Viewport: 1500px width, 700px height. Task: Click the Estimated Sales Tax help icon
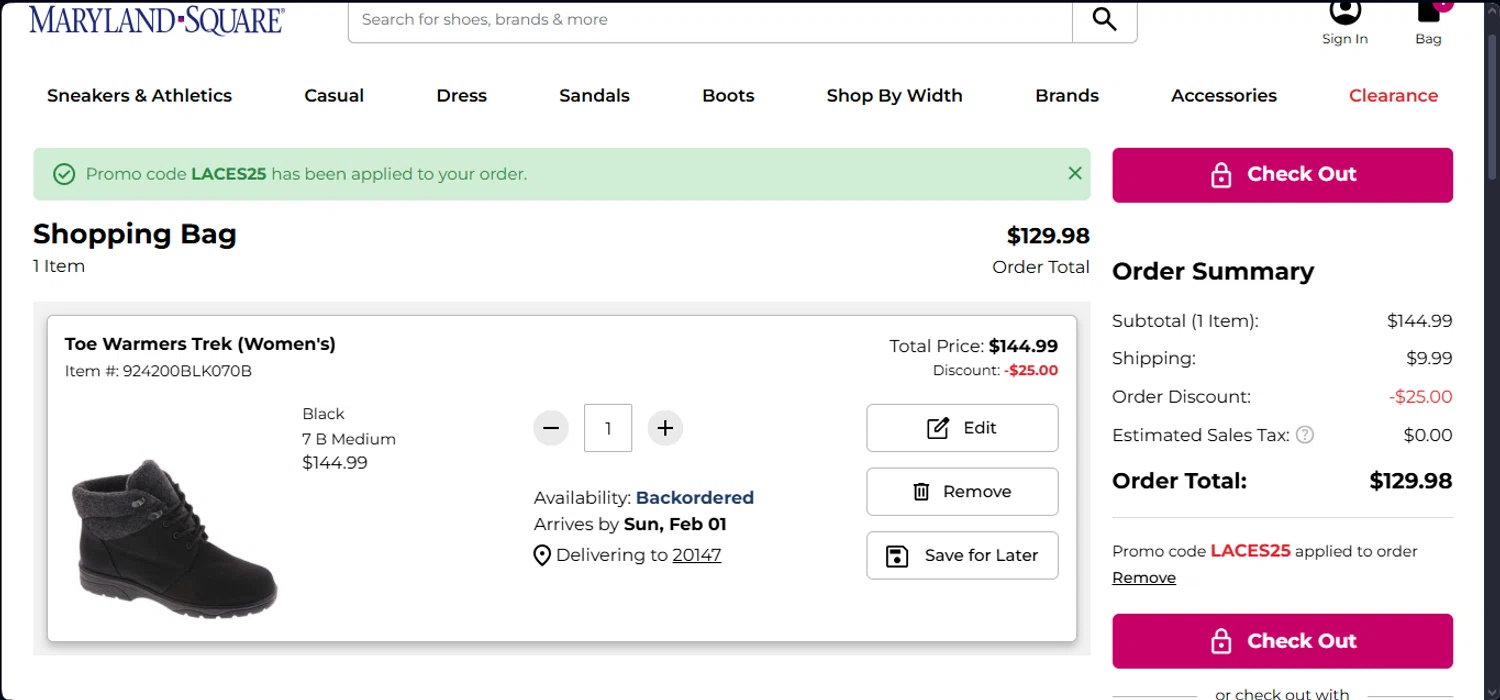coord(1305,435)
